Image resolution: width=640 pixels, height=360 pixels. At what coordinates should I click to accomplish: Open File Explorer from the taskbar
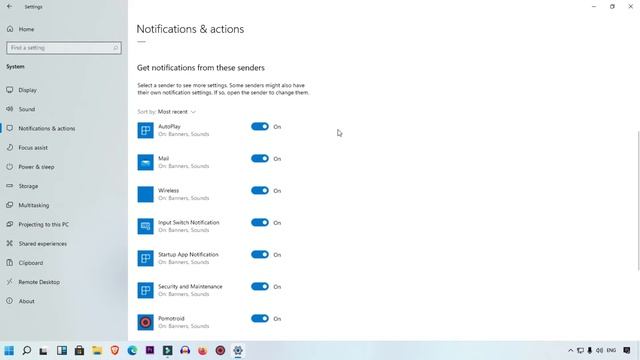(97, 350)
